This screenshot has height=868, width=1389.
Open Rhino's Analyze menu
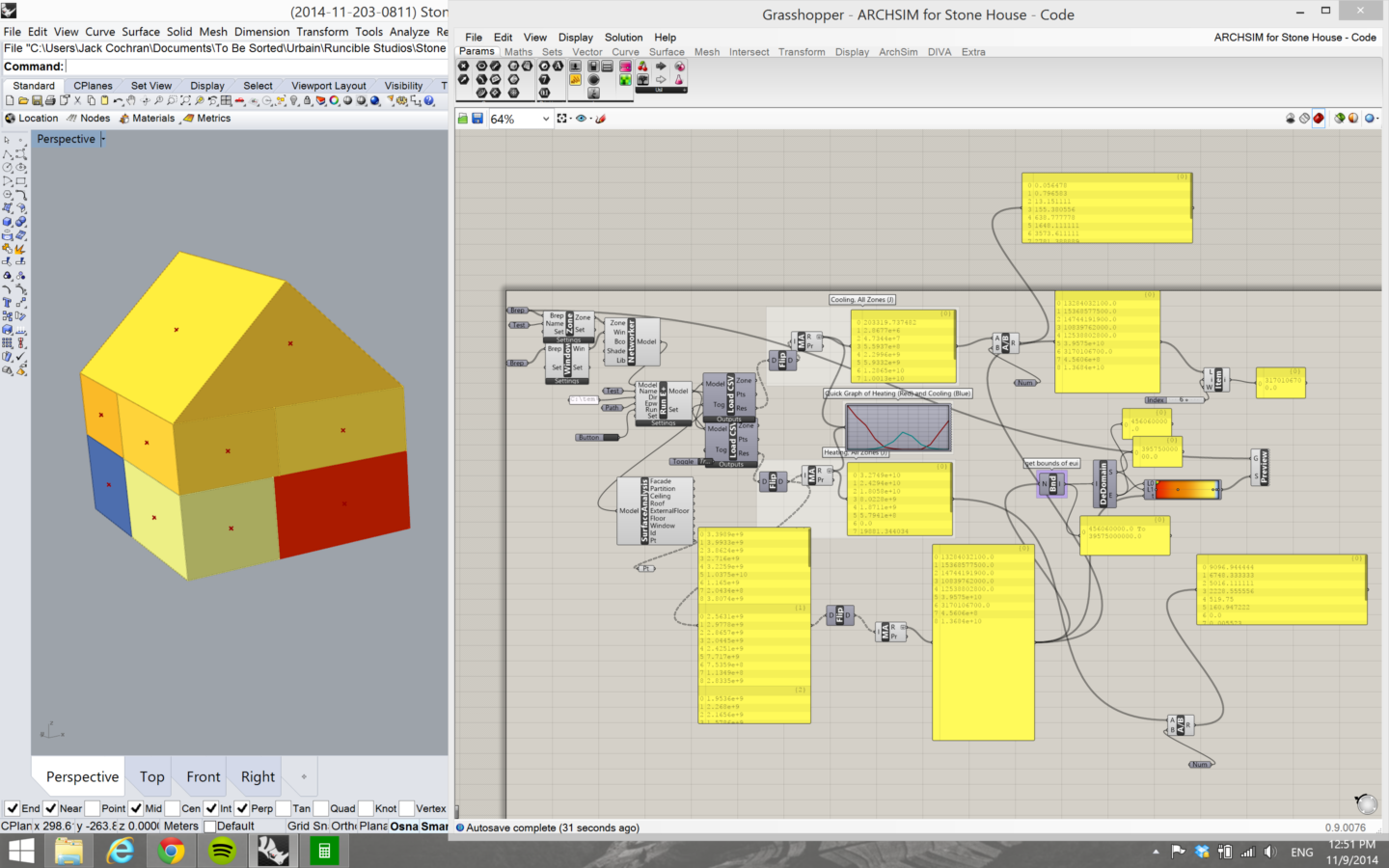(409, 32)
